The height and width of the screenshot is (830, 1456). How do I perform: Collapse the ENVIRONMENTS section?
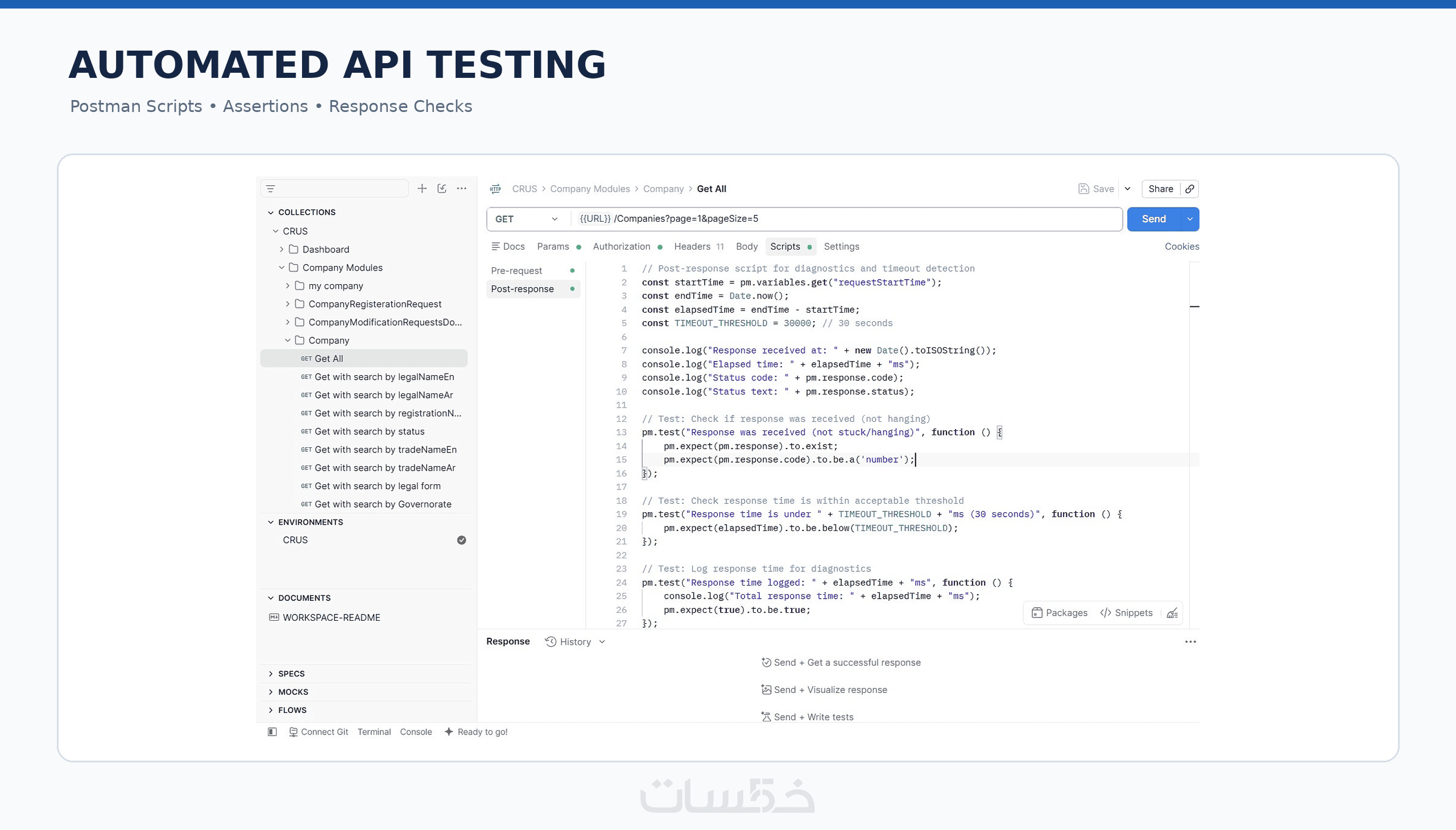[271, 522]
